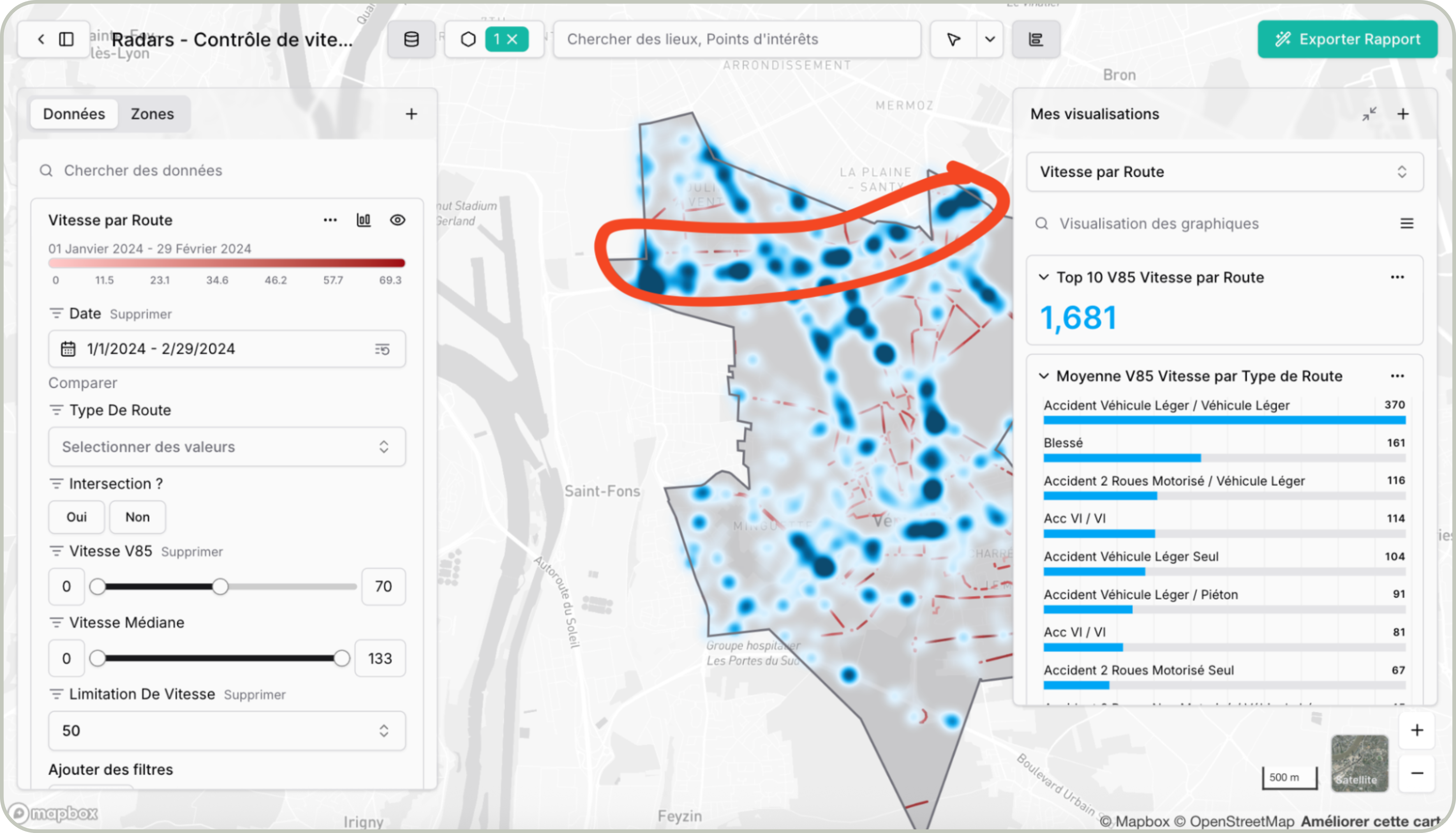Select Oui for Intersection filter
Screen dimensions: 1456x833
click(x=77, y=517)
